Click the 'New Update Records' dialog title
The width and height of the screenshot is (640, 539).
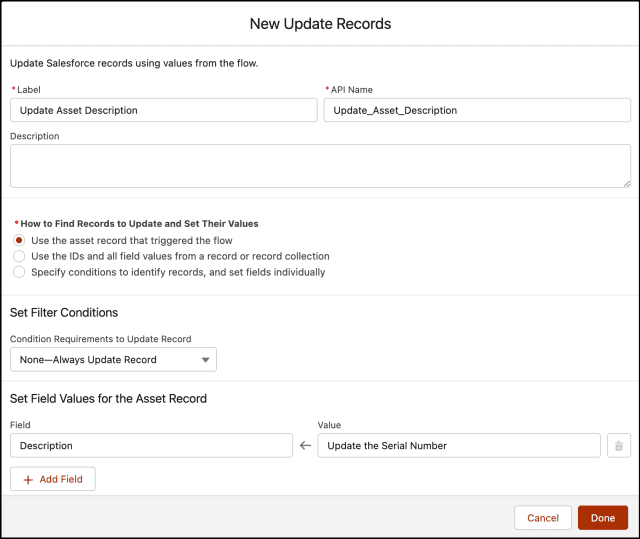click(320, 23)
